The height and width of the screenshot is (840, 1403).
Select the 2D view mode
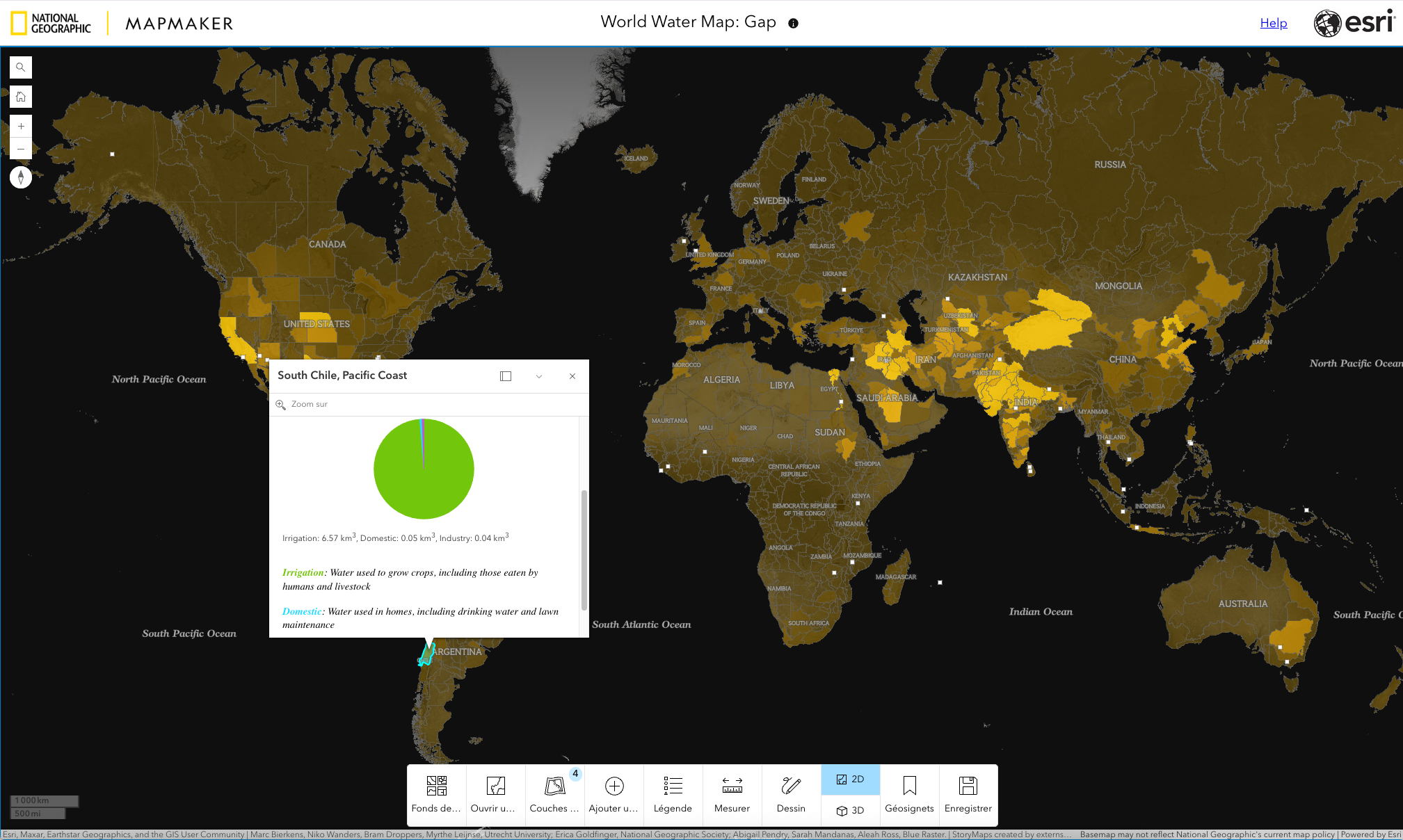(x=850, y=780)
